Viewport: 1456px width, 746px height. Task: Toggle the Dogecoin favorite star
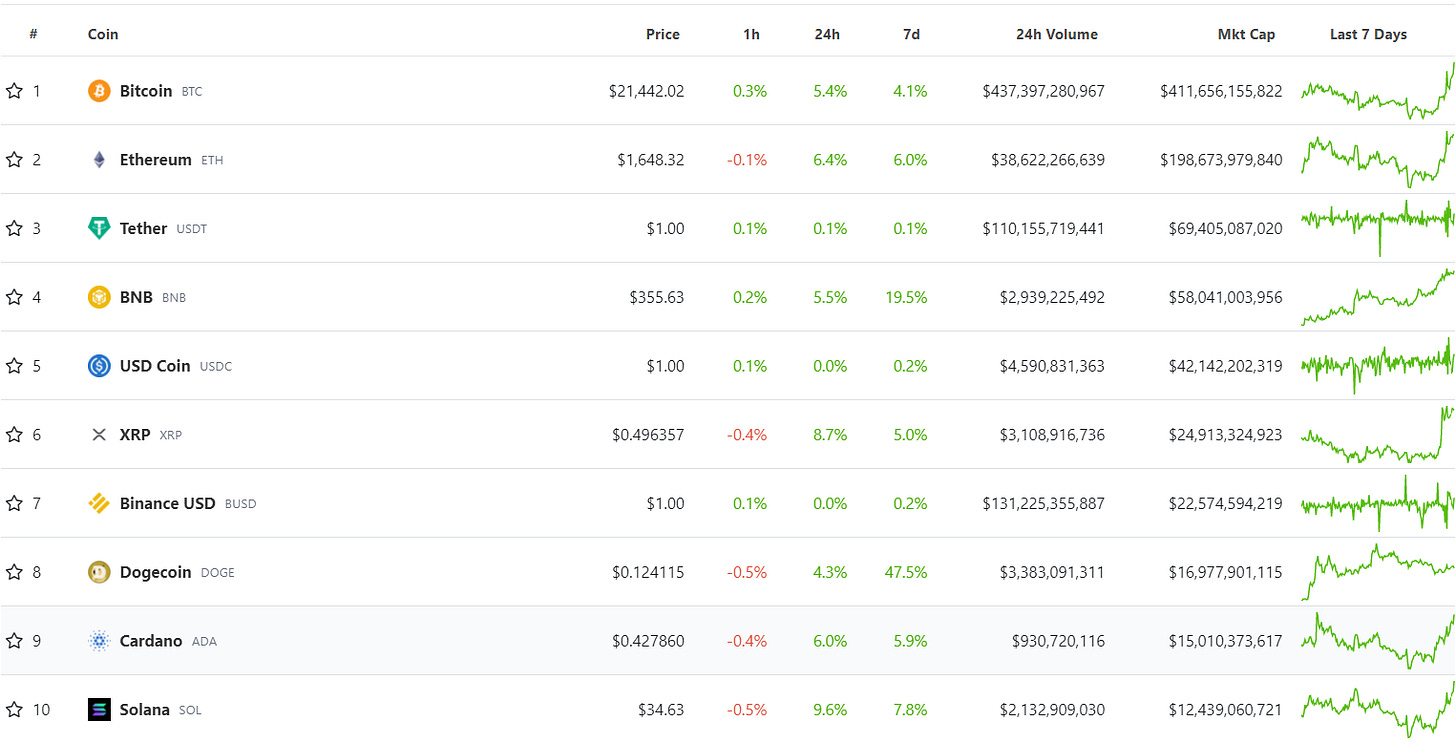point(14,572)
